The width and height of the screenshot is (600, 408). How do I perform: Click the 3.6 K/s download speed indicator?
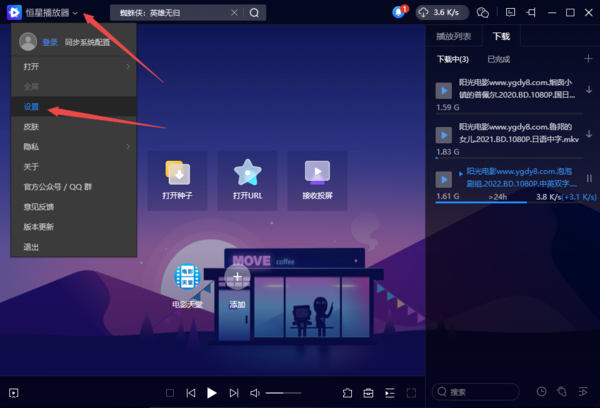[x=442, y=13]
